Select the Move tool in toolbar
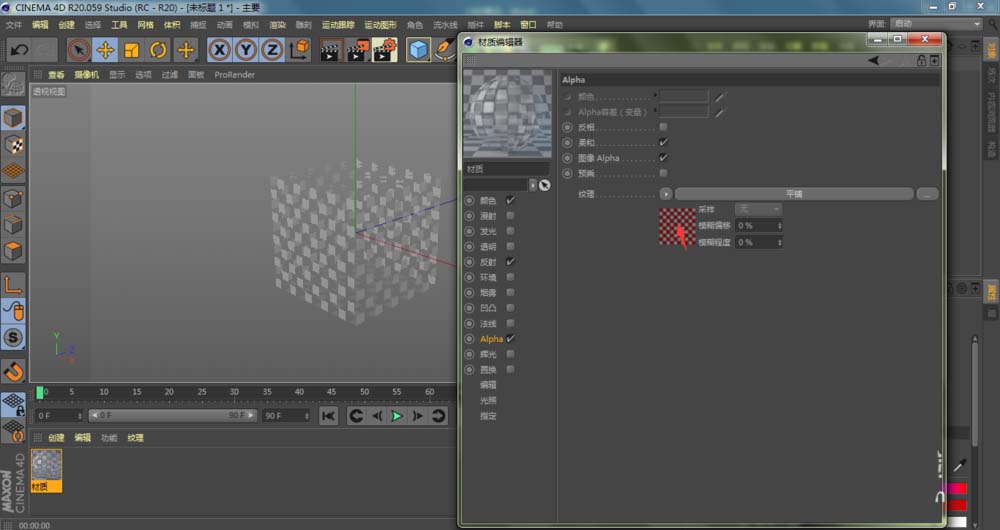 tap(105, 50)
